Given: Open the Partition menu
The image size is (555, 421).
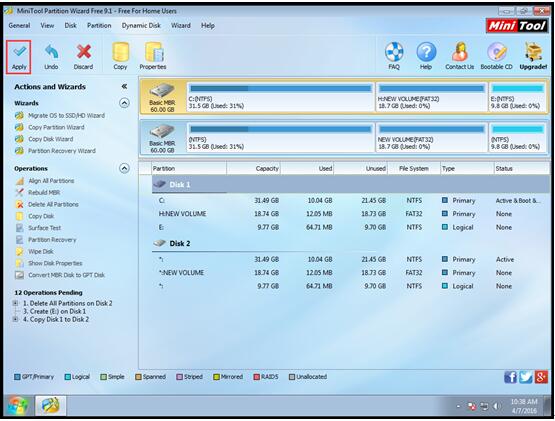Looking at the screenshot, I should click(x=99, y=25).
